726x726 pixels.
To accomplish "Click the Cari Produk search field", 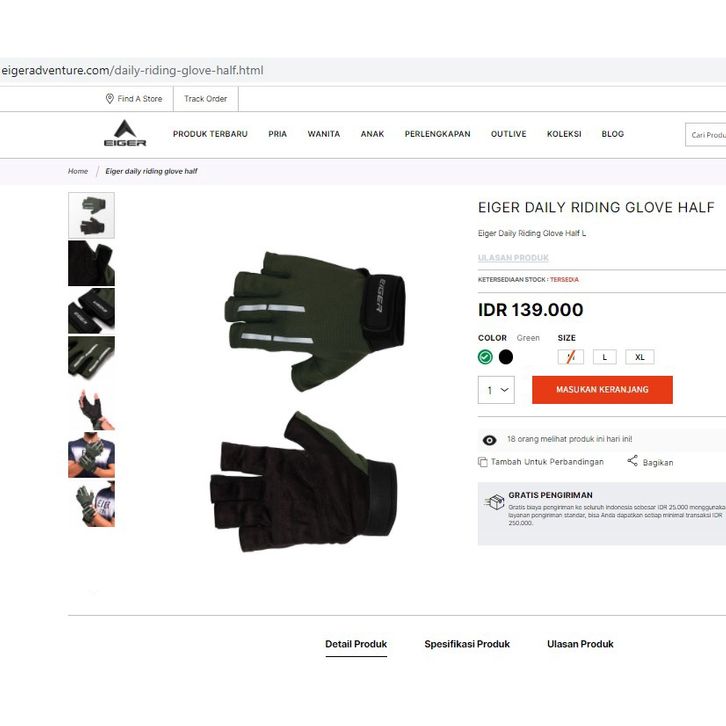I will tap(706, 135).
